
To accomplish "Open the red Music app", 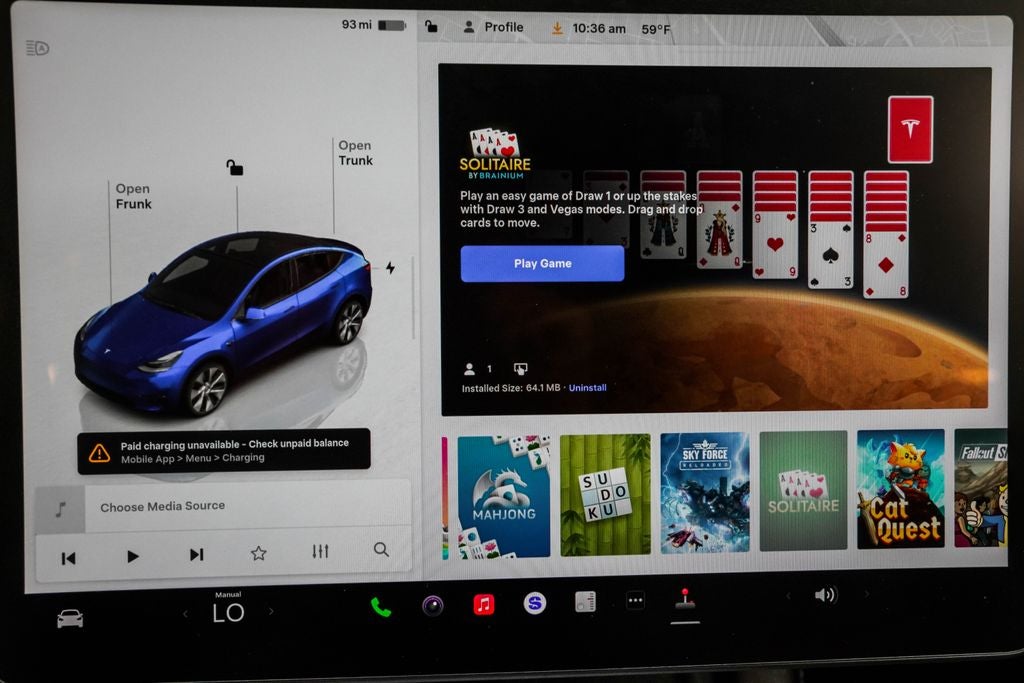I will (483, 605).
